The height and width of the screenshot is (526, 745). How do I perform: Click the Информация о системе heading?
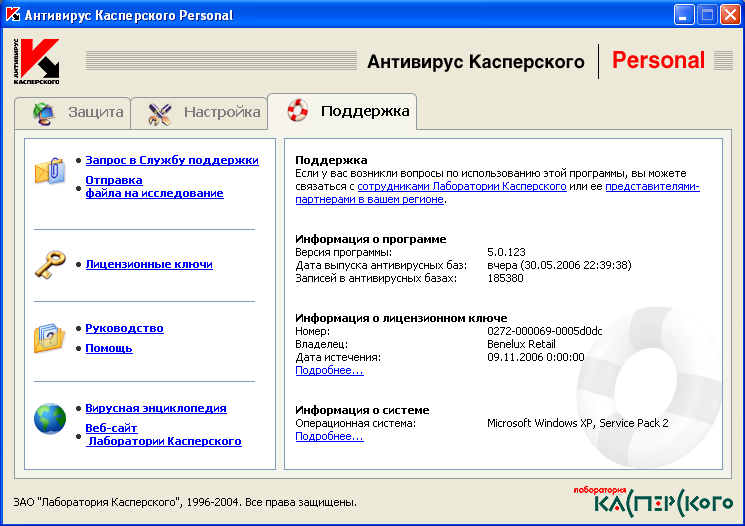point(362,410)
